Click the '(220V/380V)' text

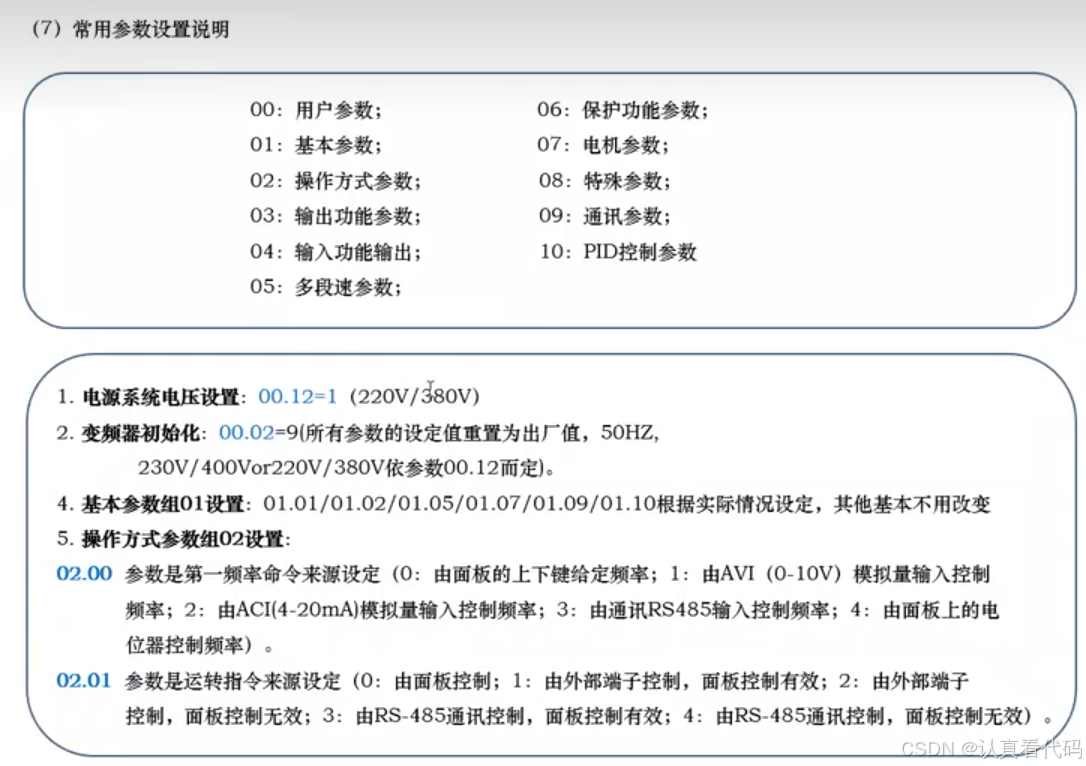tap(414, 397)
